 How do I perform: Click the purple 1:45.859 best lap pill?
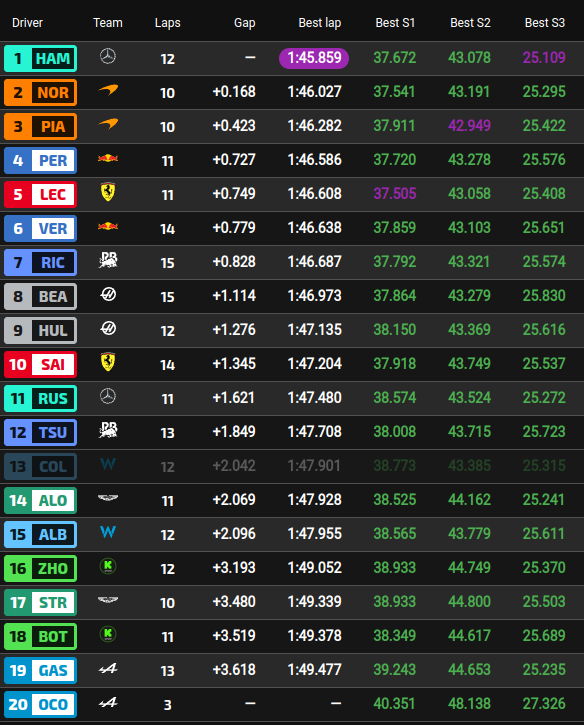click(314, 58)
